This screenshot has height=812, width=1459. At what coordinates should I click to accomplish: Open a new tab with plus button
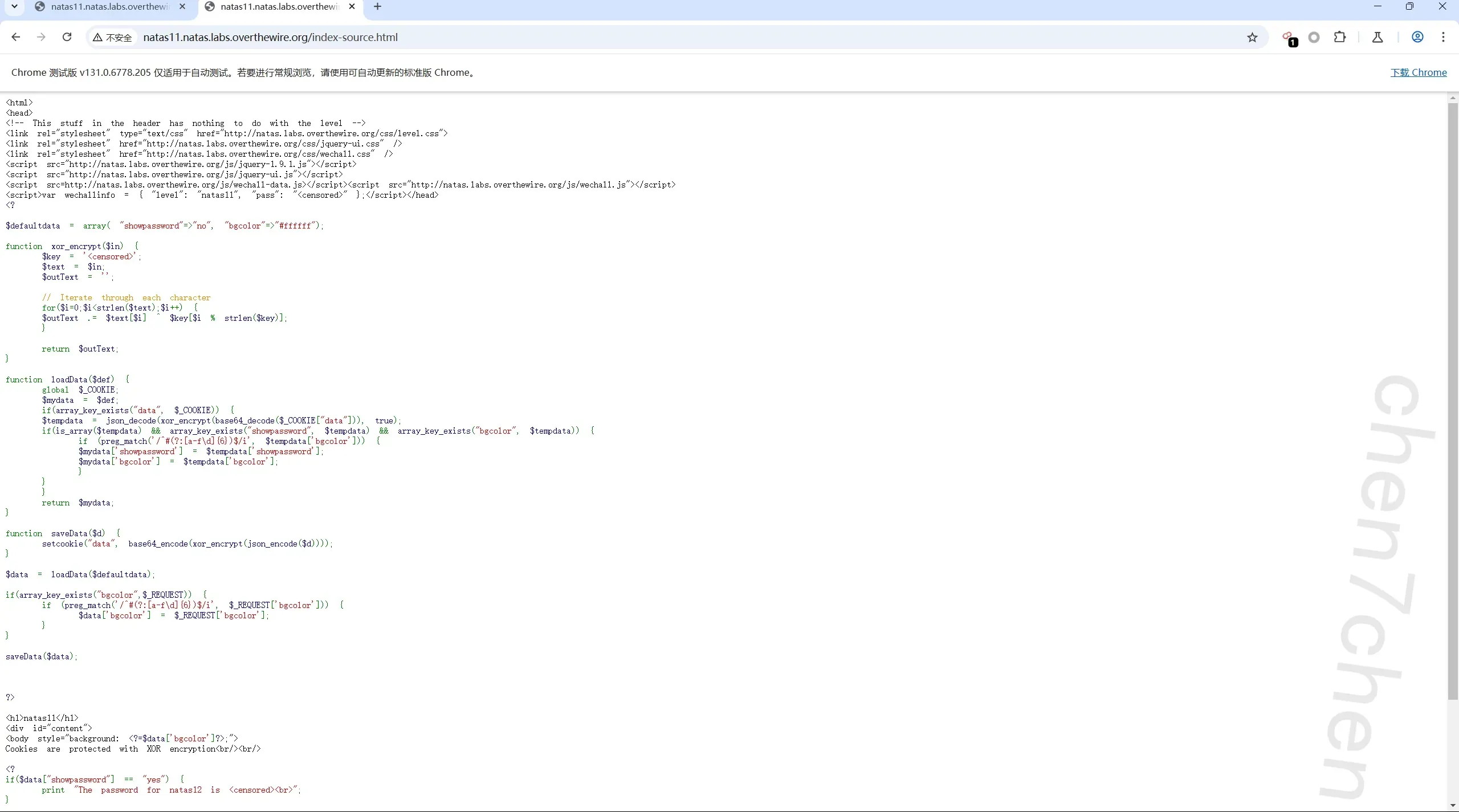pyautogui.click(x=377, y=7)
